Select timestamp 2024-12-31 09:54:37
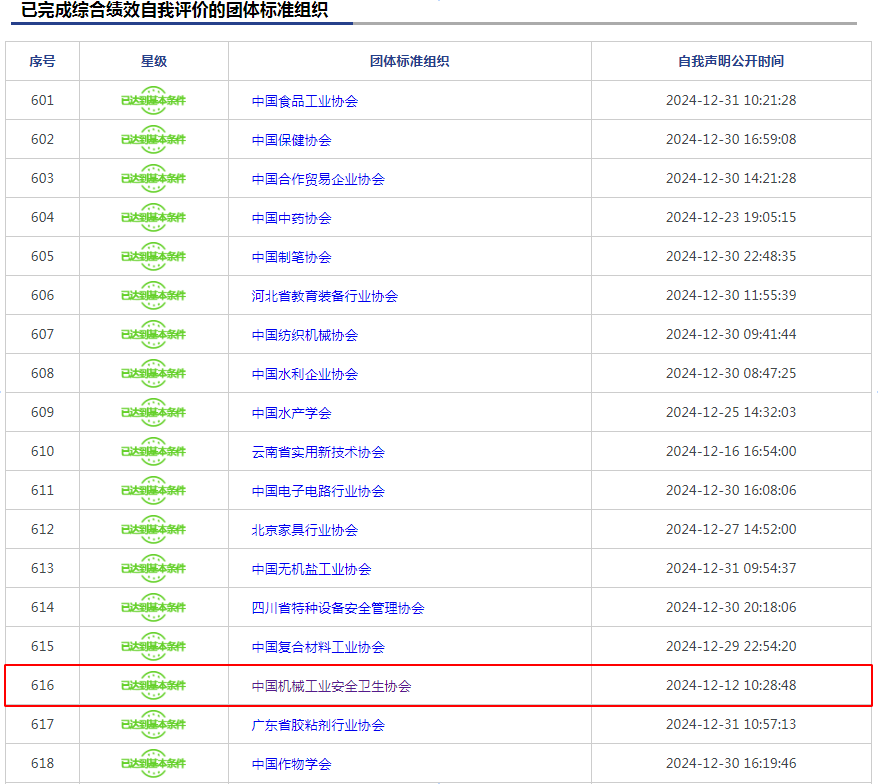 (731, 568)
